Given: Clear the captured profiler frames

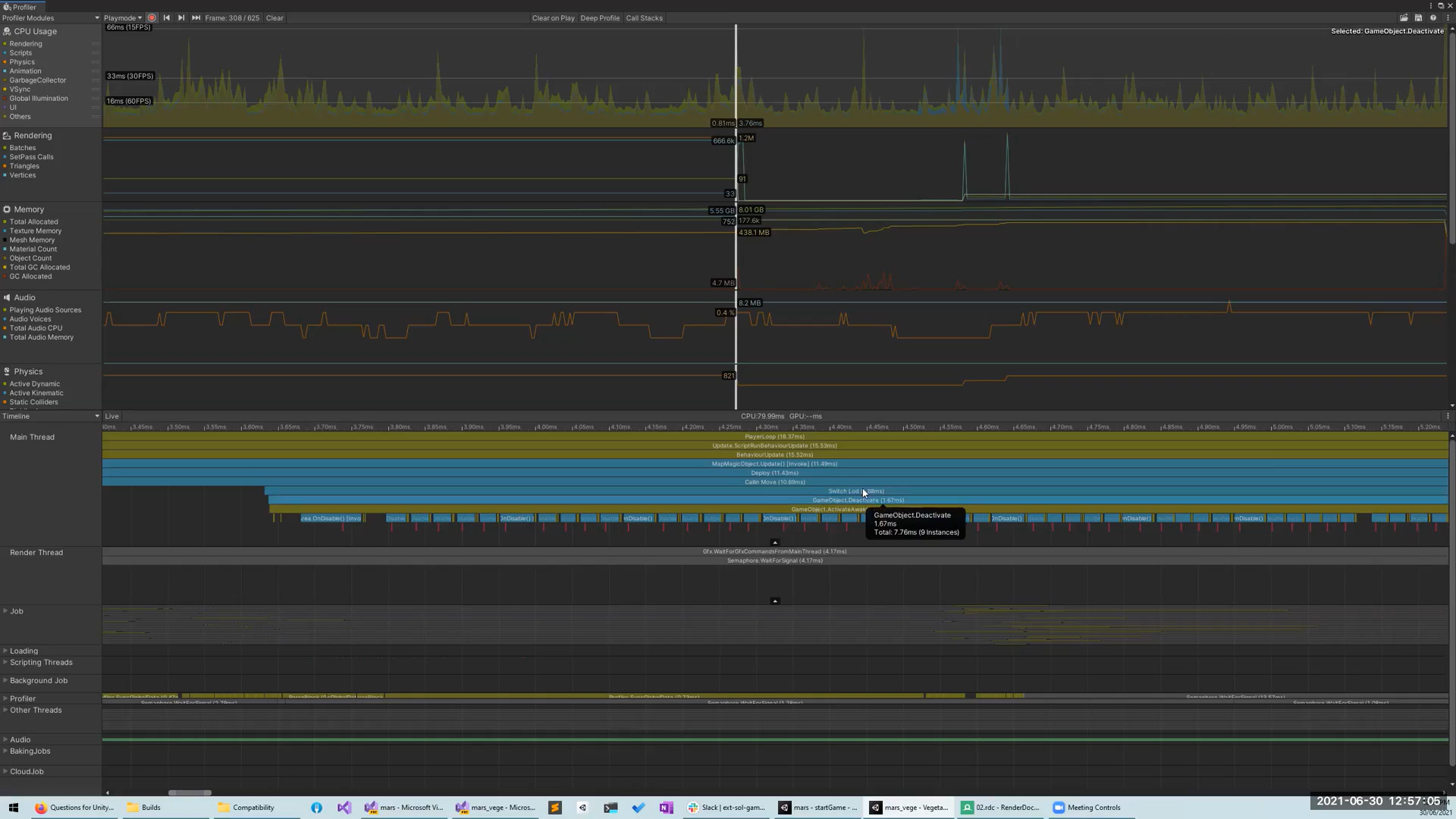Looking at the screenshot, I should coord(275,17).
